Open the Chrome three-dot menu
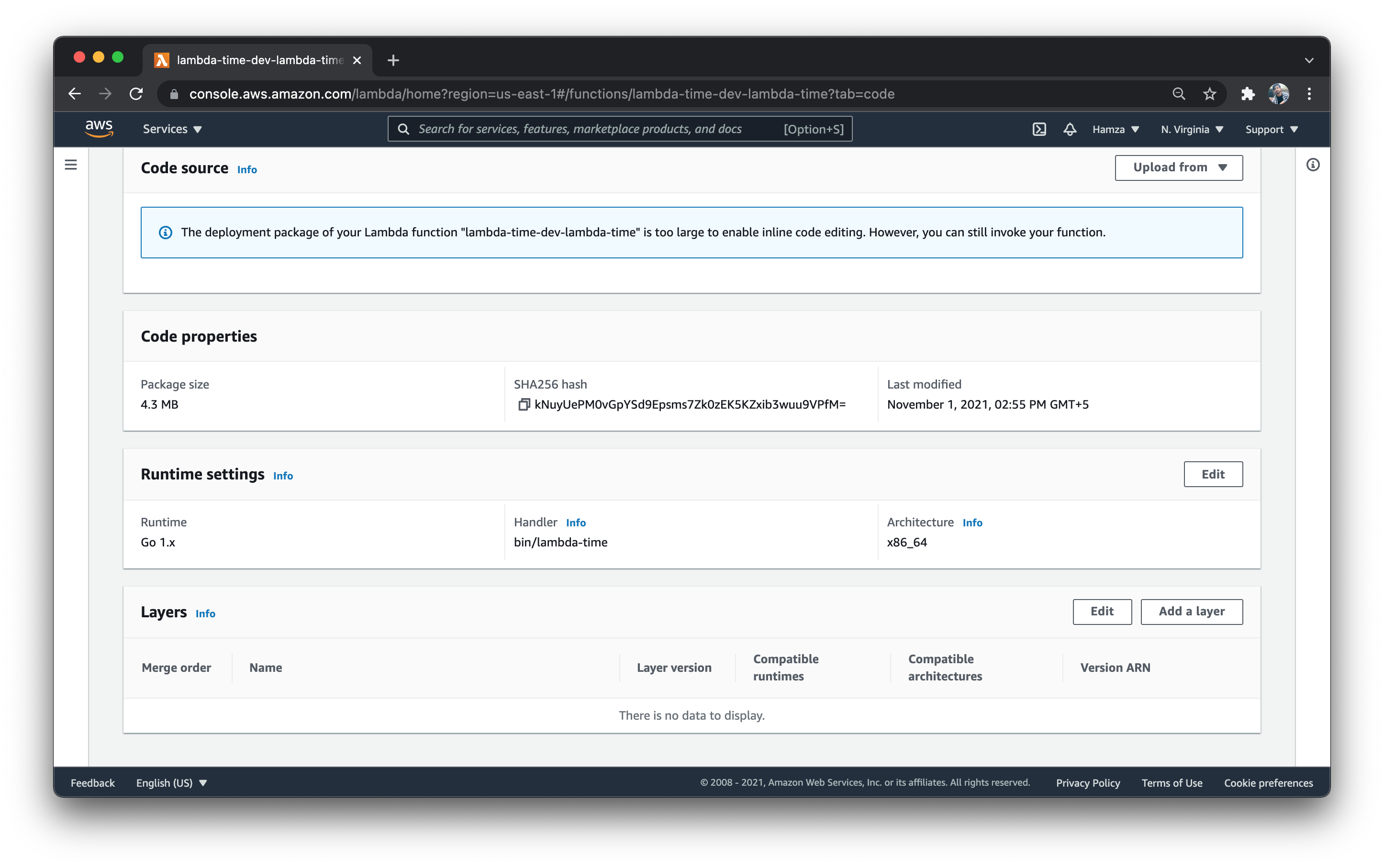 click(1309, 94)
